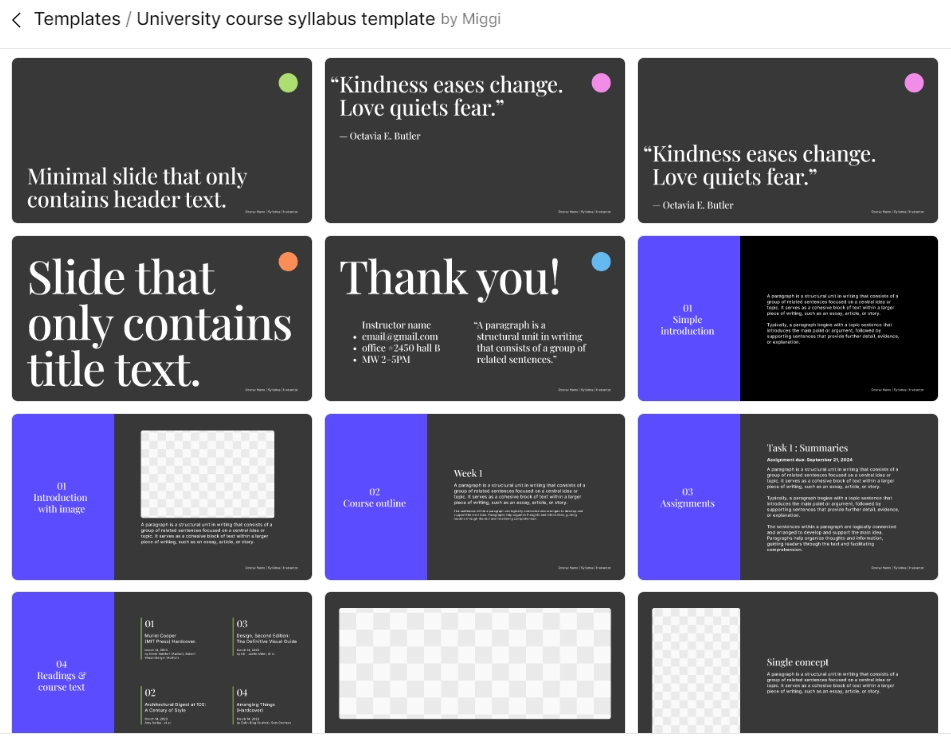Select the Thank you! slide template
Screen dimensions: 951x743
tap(475, 318)
